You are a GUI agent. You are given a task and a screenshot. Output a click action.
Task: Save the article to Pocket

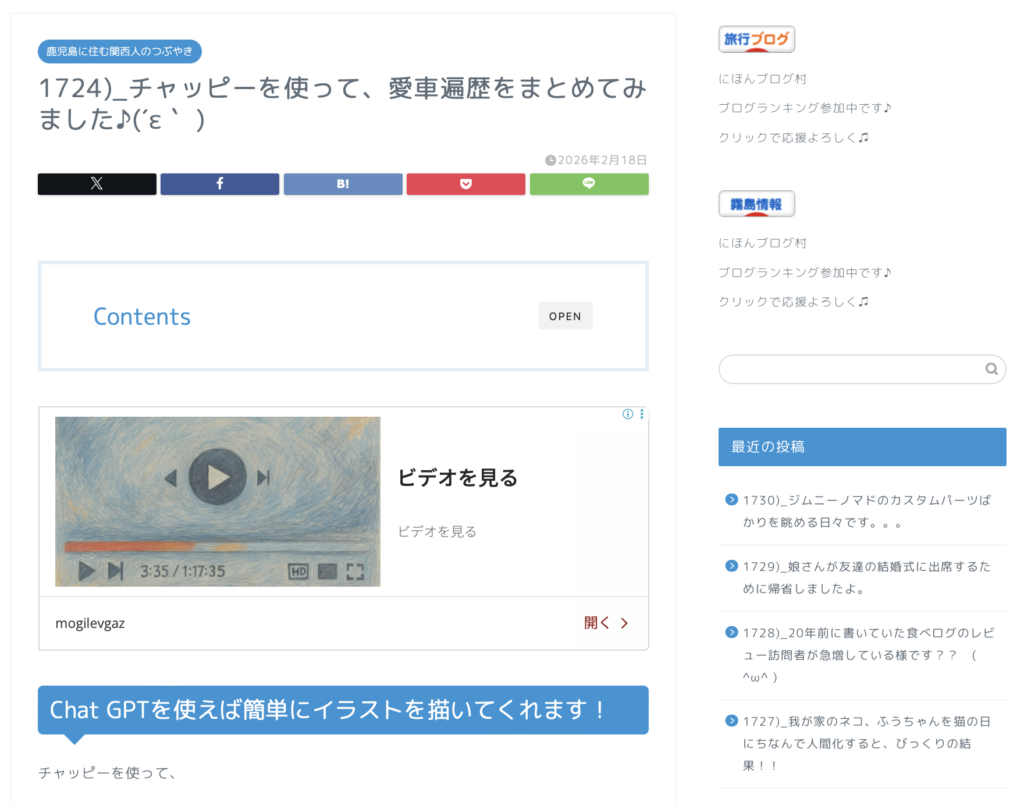(x=465, y=184)
